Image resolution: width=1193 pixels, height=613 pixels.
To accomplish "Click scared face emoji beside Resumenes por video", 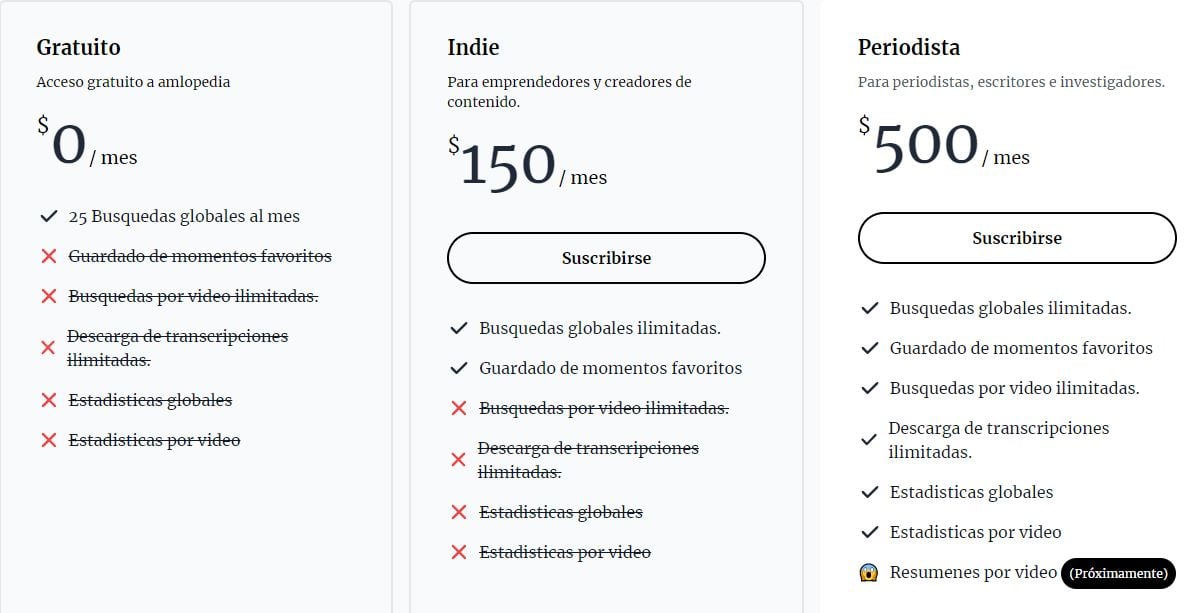I will [x=869, y=573].
